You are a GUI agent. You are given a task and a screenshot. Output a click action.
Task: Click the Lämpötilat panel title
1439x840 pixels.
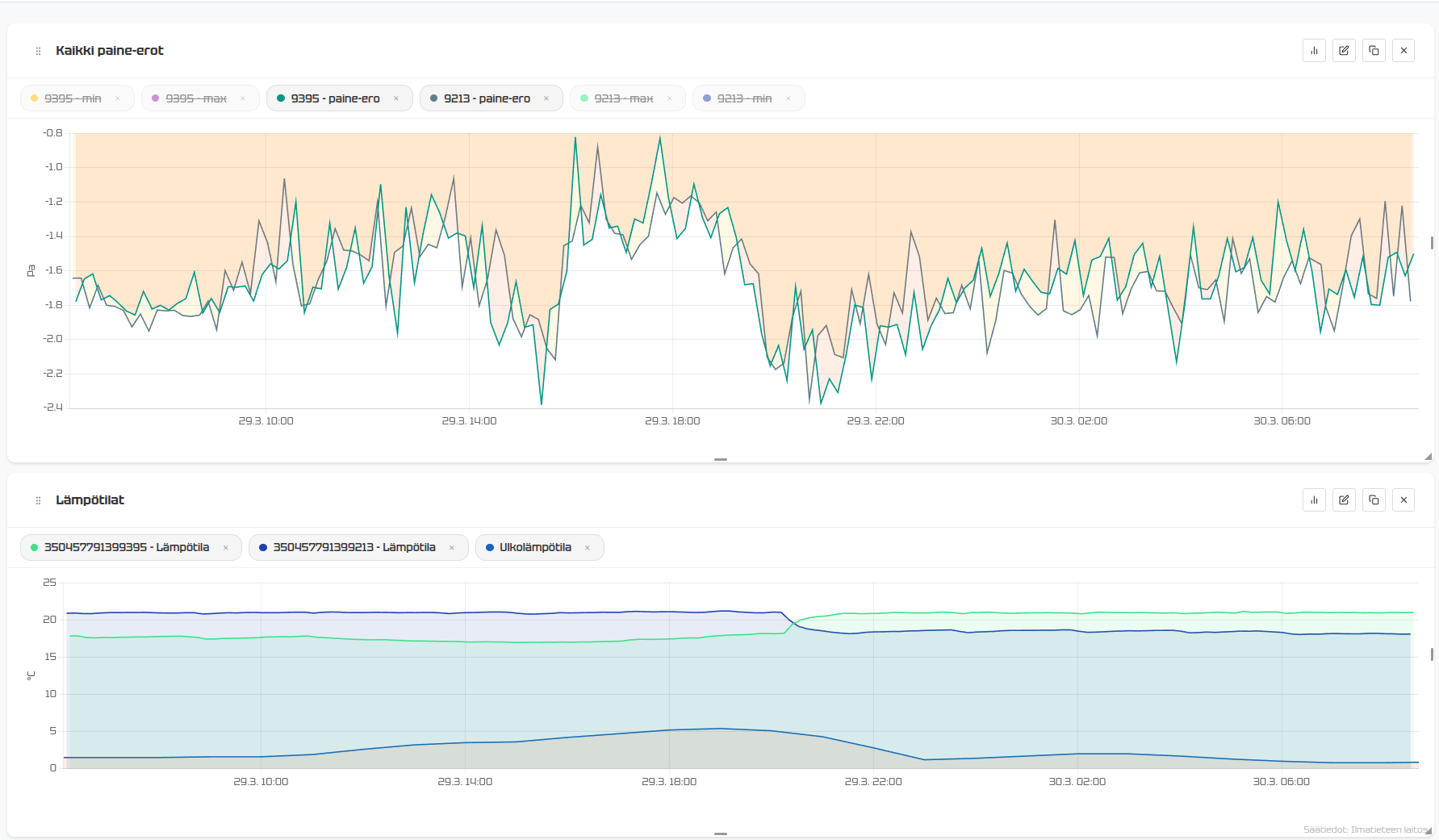pyautogui.click(x=90, y=499)
